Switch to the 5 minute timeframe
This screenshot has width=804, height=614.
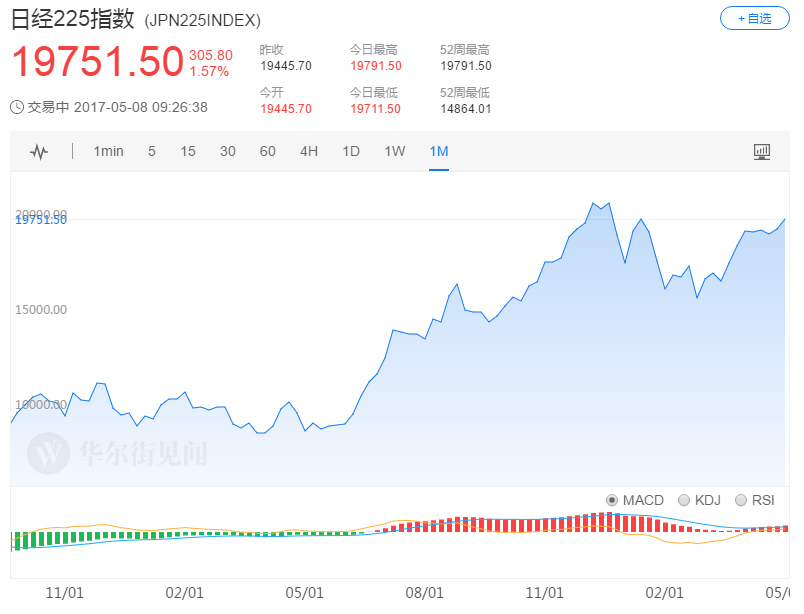[x=152, y=152]
